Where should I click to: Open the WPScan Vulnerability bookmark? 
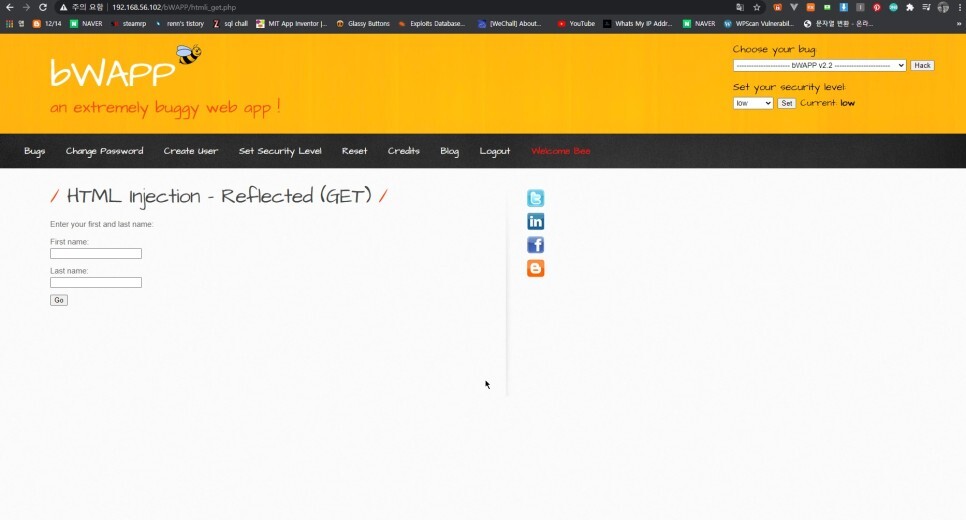(758, 23)
